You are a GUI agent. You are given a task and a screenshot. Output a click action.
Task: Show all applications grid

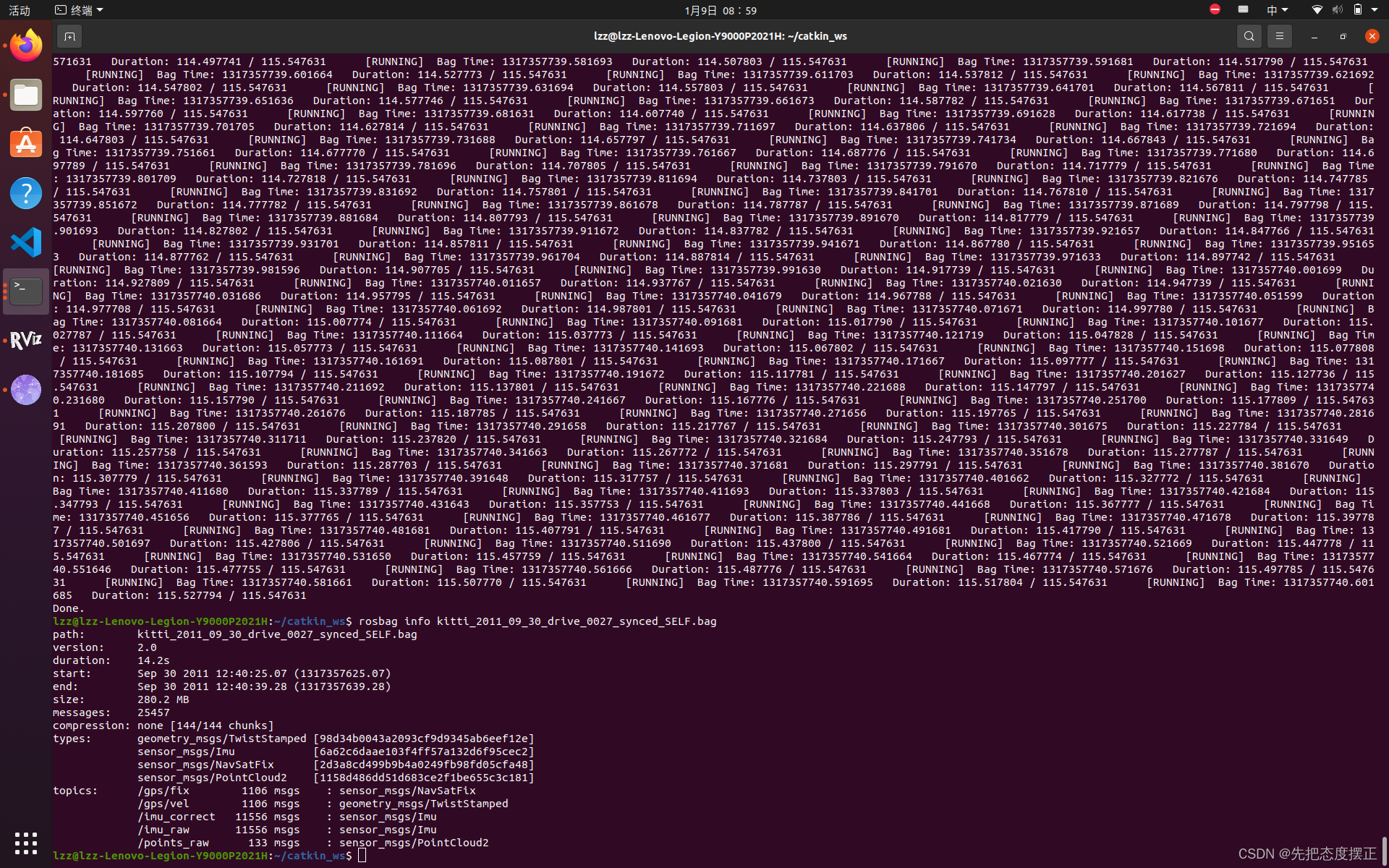(26, 843)
